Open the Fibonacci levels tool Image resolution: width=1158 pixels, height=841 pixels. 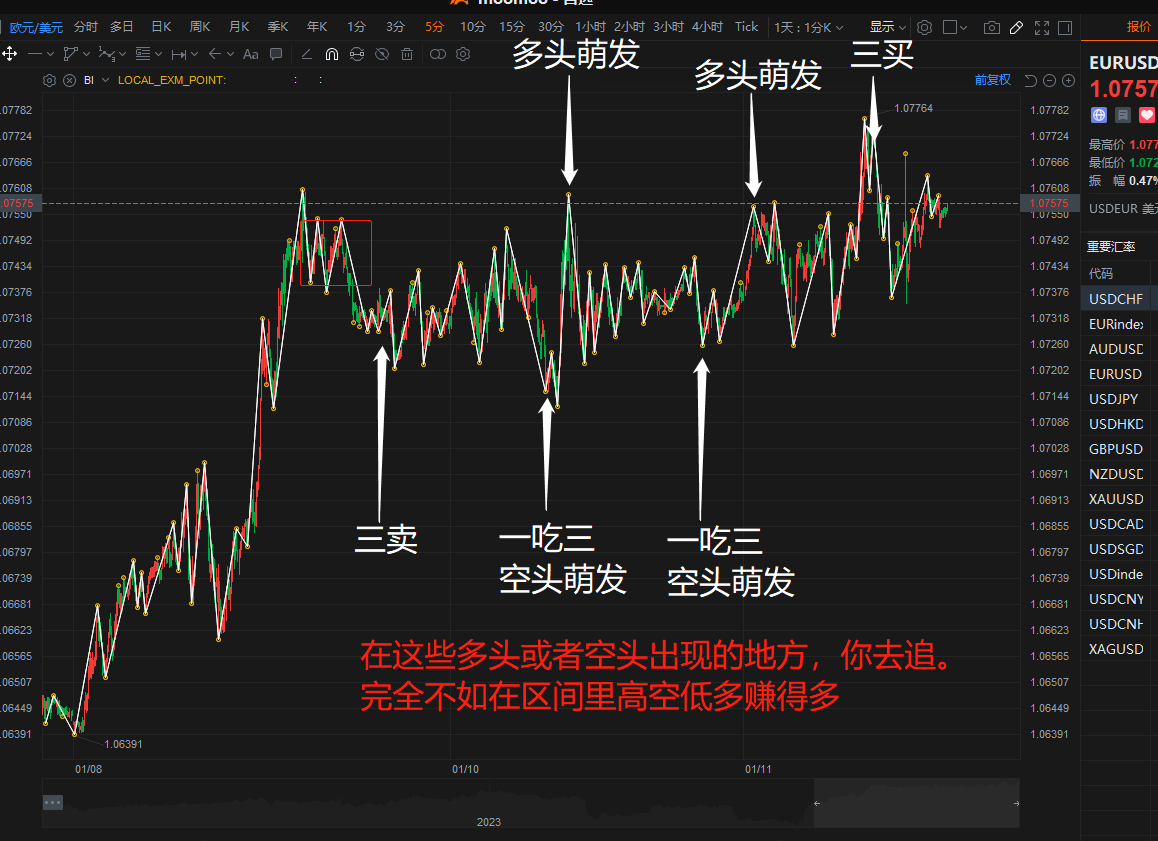[x=143, y=54]
